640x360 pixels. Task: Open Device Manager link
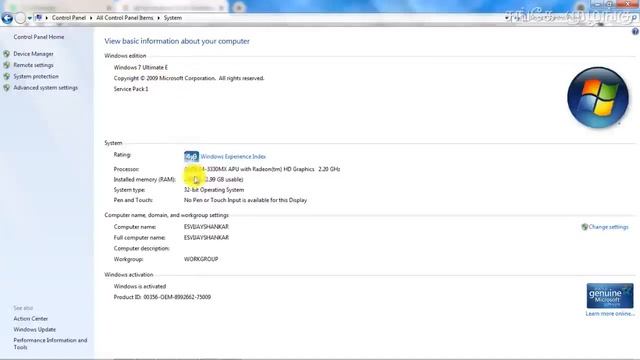tap(33, 54)
